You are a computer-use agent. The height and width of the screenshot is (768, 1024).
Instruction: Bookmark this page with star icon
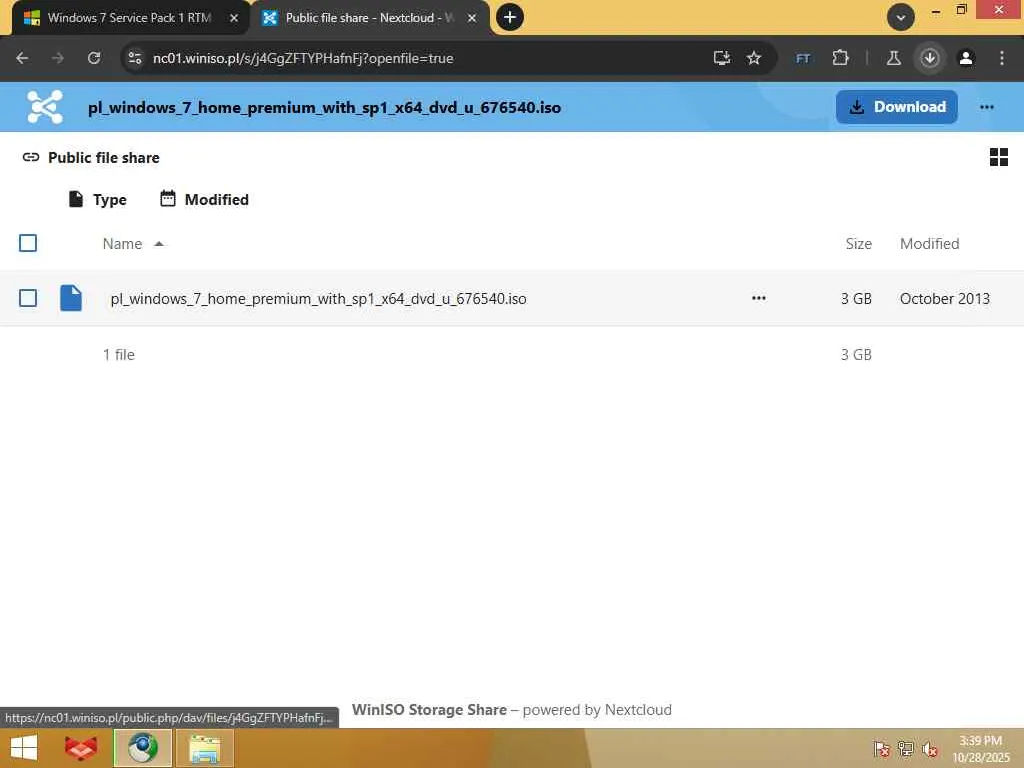coord(754,58)
